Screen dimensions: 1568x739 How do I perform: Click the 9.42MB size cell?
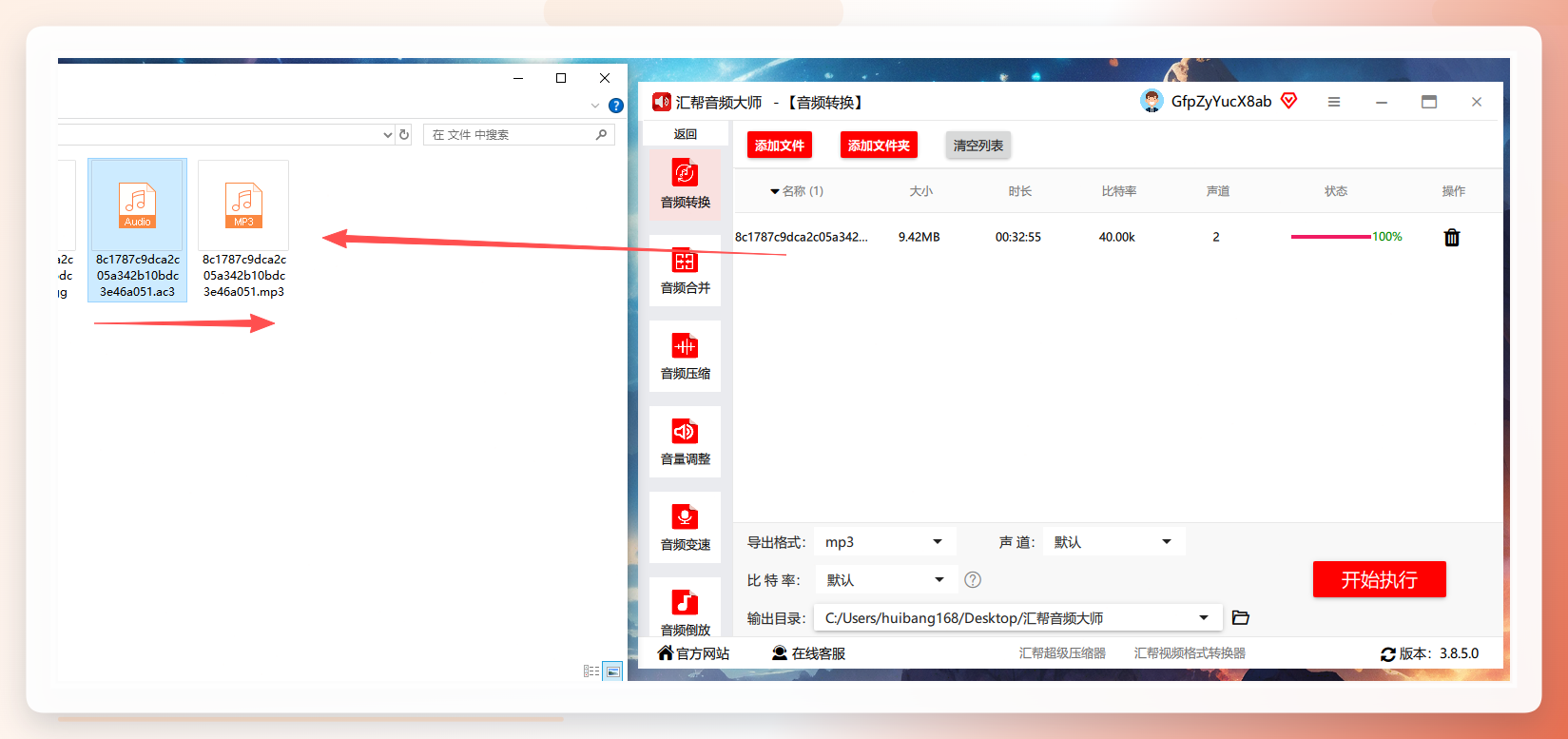point(920,237)
